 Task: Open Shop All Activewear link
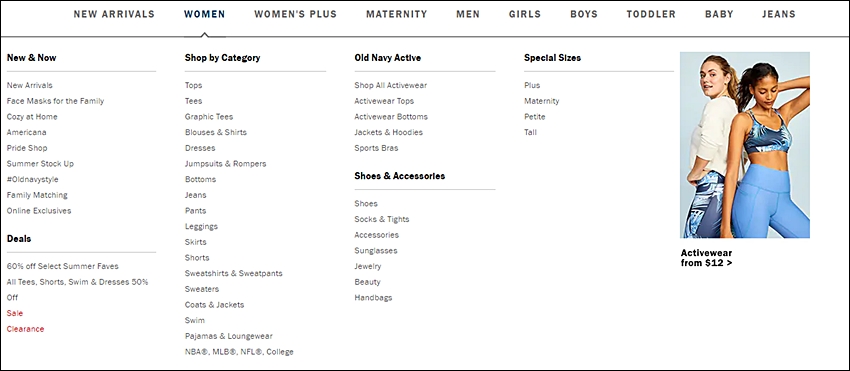coord(390,85)
